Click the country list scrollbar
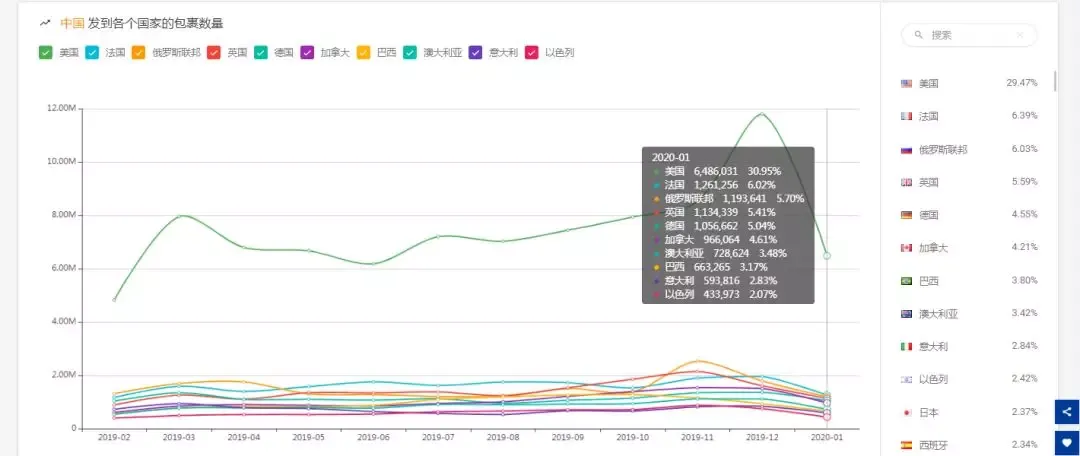Screen dimensions: 1080x456 click(x=1055, y=81)
